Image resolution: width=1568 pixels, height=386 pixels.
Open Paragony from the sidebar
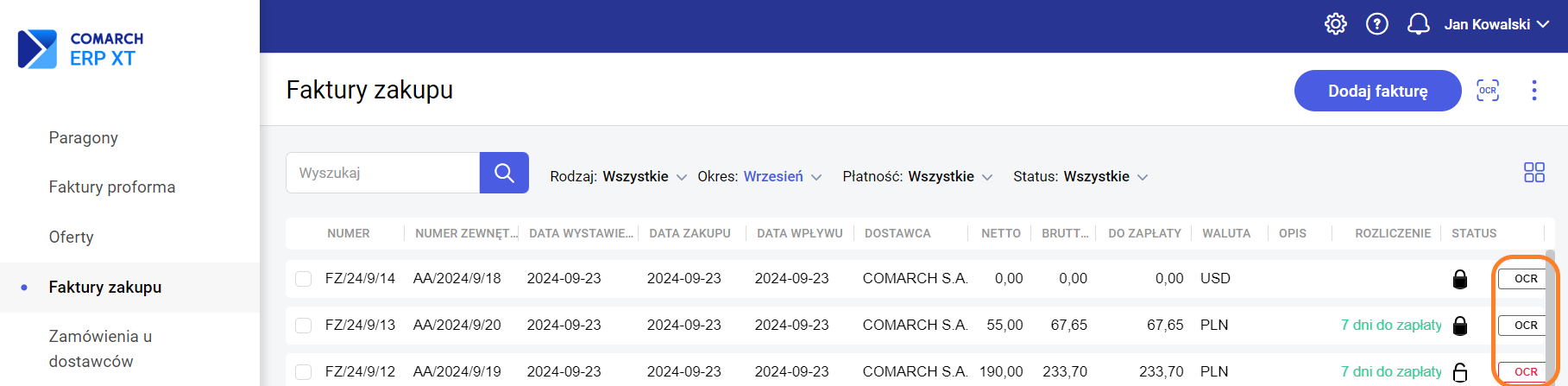pos(84,138)
